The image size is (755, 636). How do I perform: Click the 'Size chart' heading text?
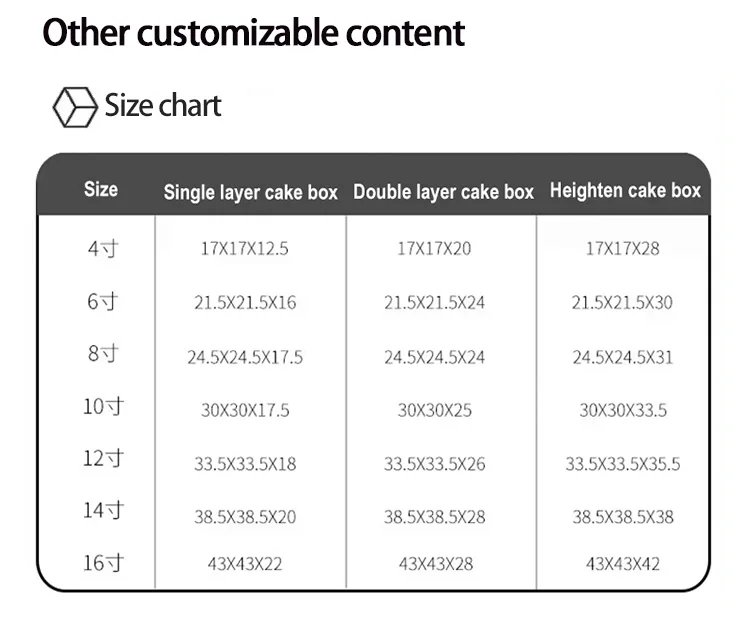(163, 105)
